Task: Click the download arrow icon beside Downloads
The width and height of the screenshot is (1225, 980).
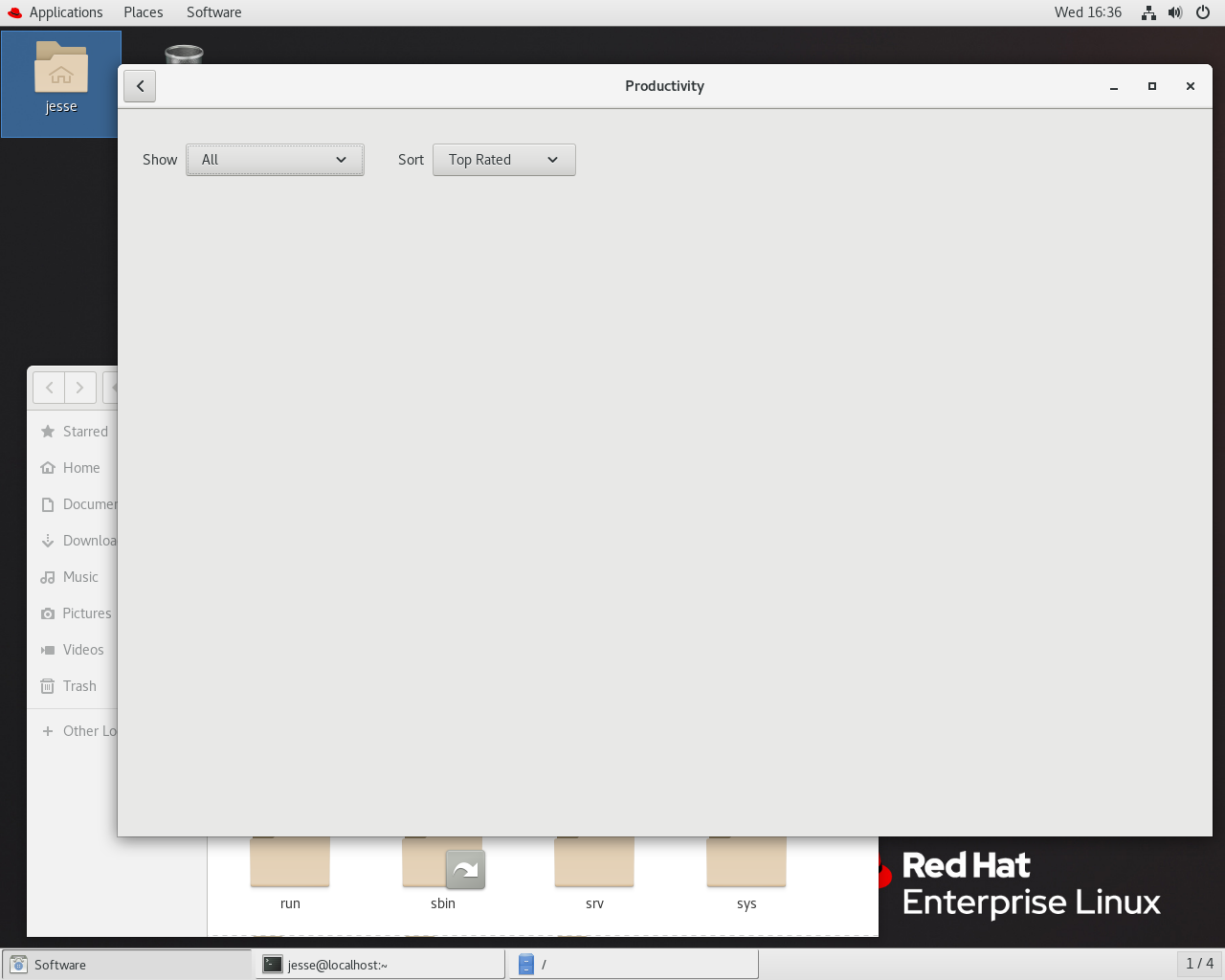Action: pyautogui.click(x=48, y=541)
